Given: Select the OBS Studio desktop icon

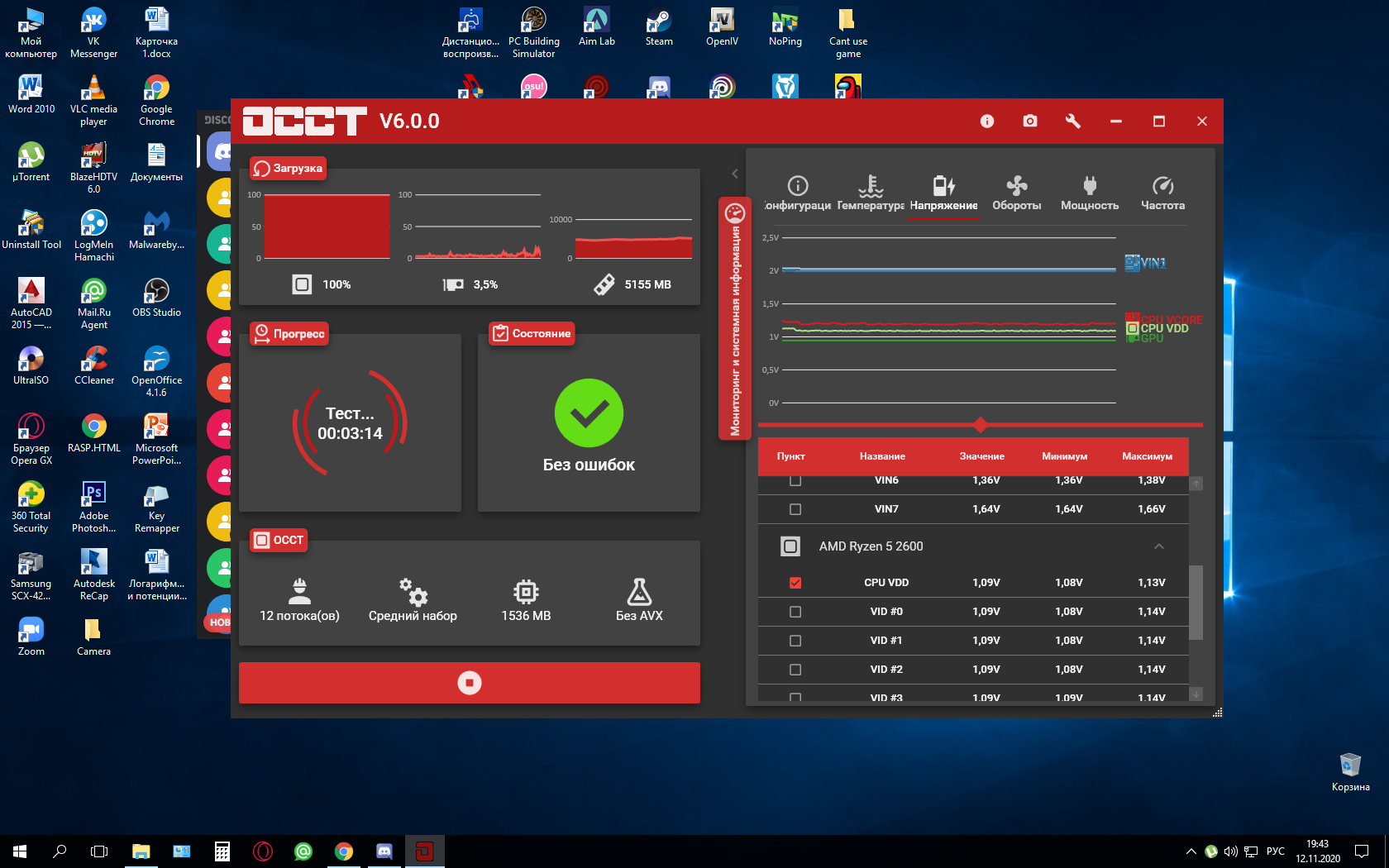Looking at the screenshot, I should pos(156,298).
